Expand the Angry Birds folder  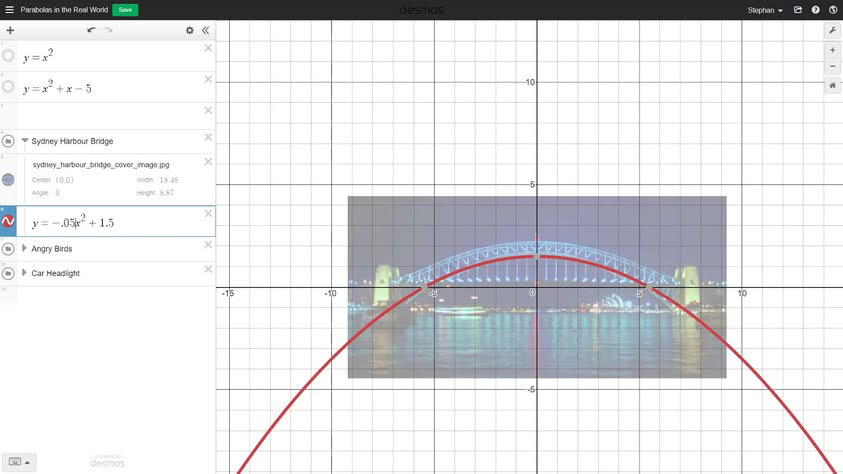[x=25, y=248]
